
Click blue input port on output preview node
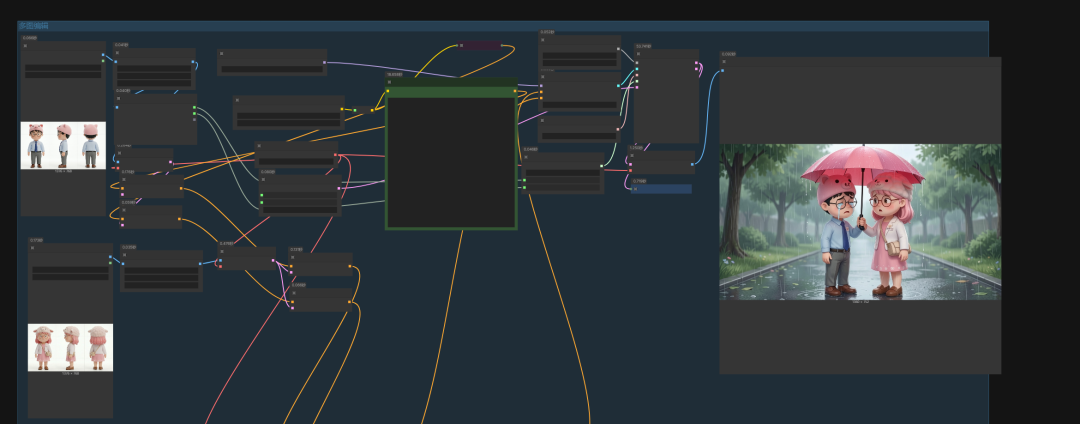coord(722,71)
